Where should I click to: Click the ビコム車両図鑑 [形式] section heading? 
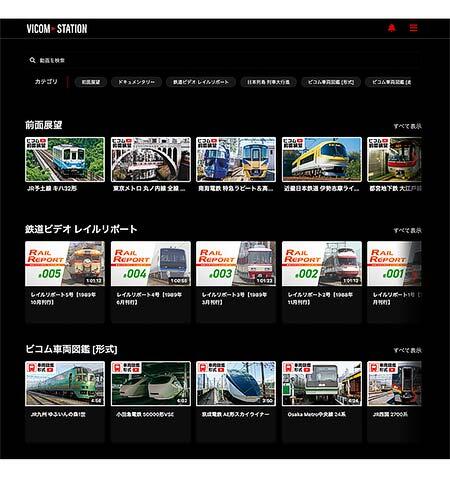[71, 349]
